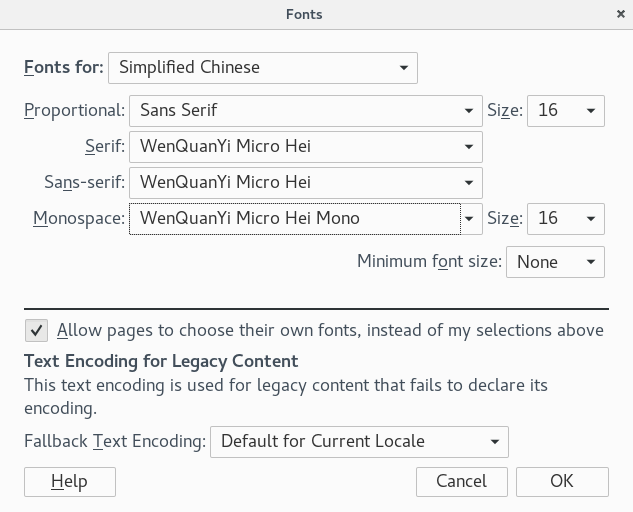Click the arrow on the Simplified Chinese selector
Image resolution: width=633 pixels, height=512 pixels.
403,68
